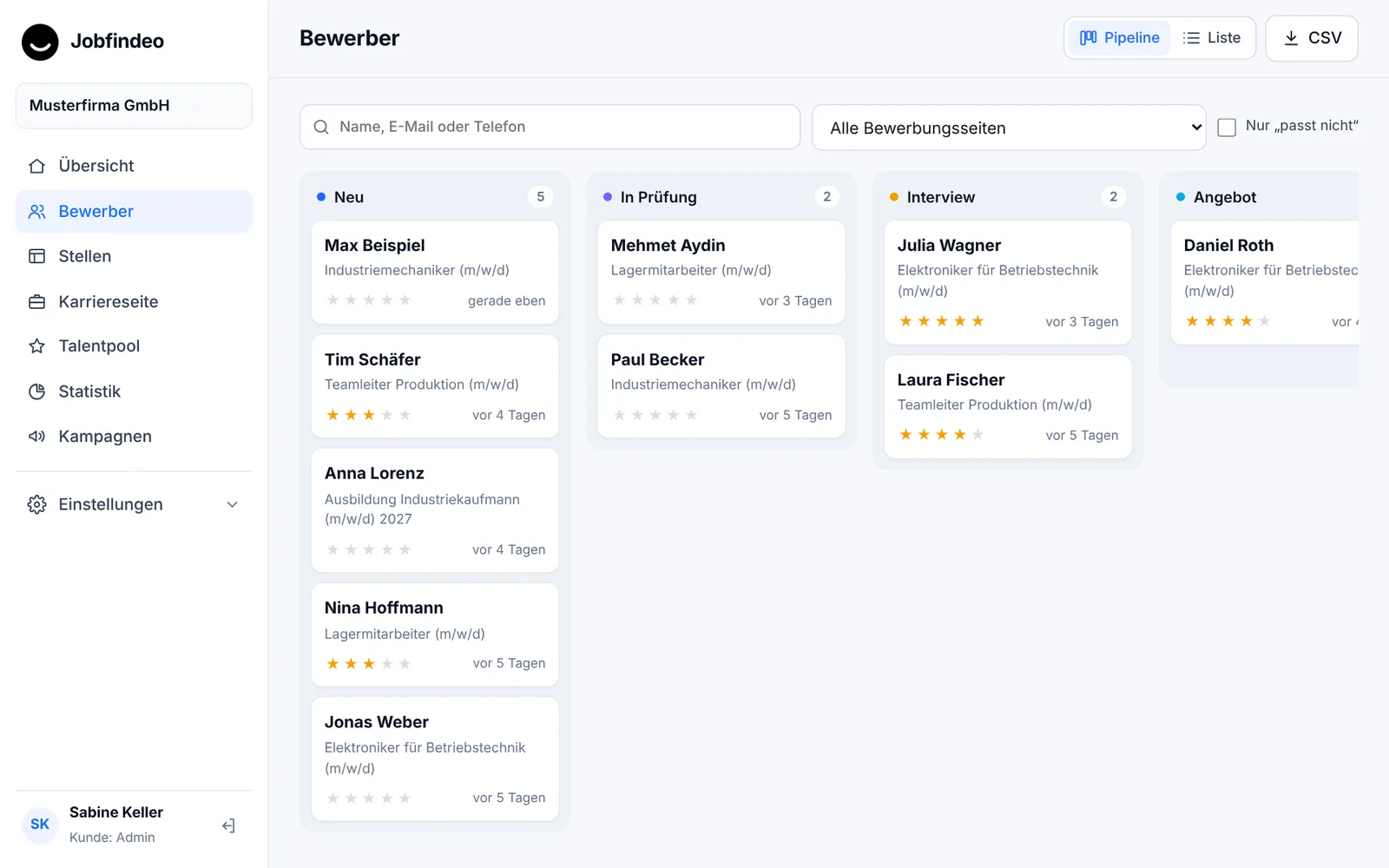Enable the Nur „passt nicht“ checkbox
This screenshot has height=868, width=1389.
[1227, 128]
